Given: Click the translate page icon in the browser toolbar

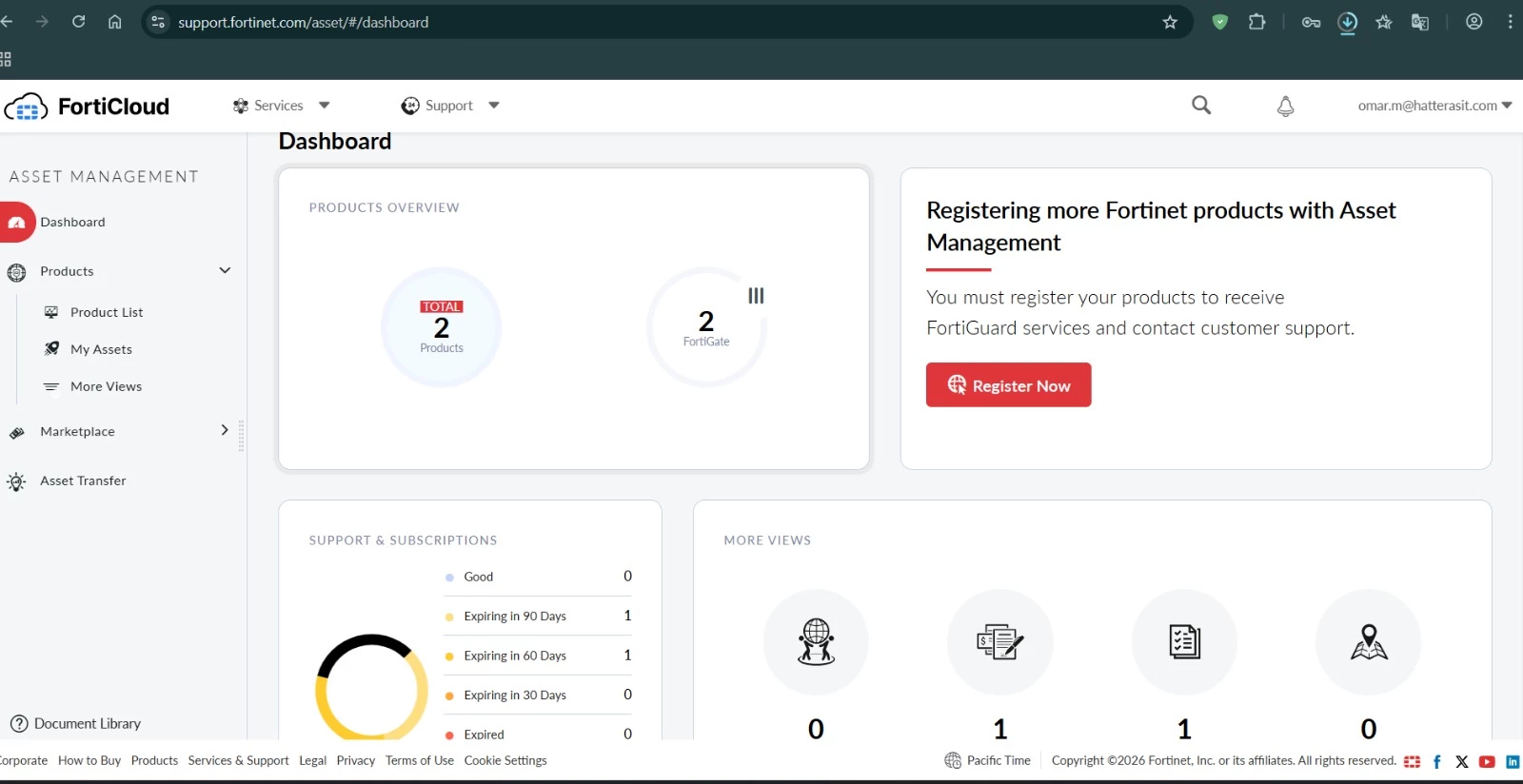Looking at the screenshot, I should coord(1420,22).
